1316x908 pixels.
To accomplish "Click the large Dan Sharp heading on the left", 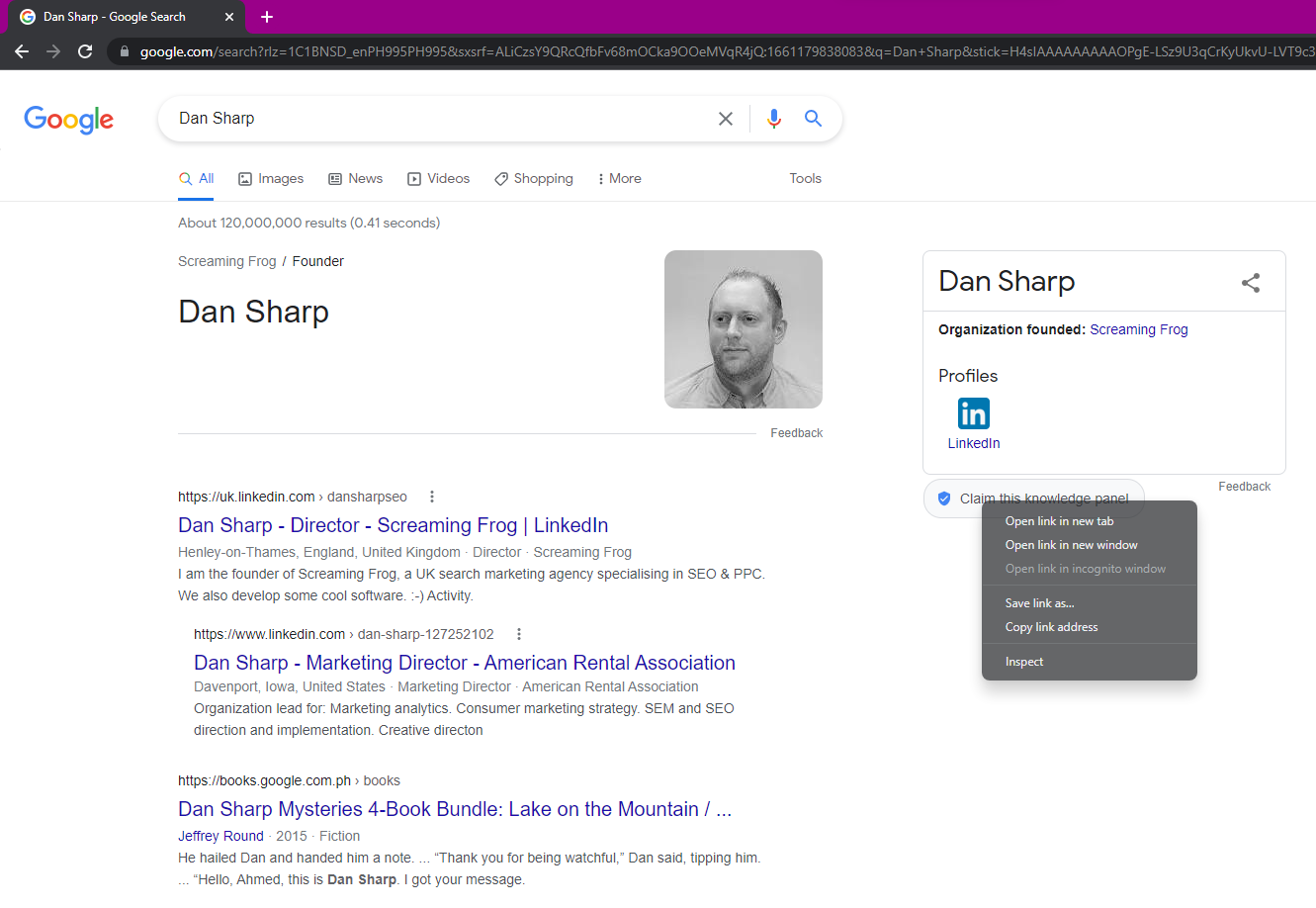I will (x=254, y=312).
